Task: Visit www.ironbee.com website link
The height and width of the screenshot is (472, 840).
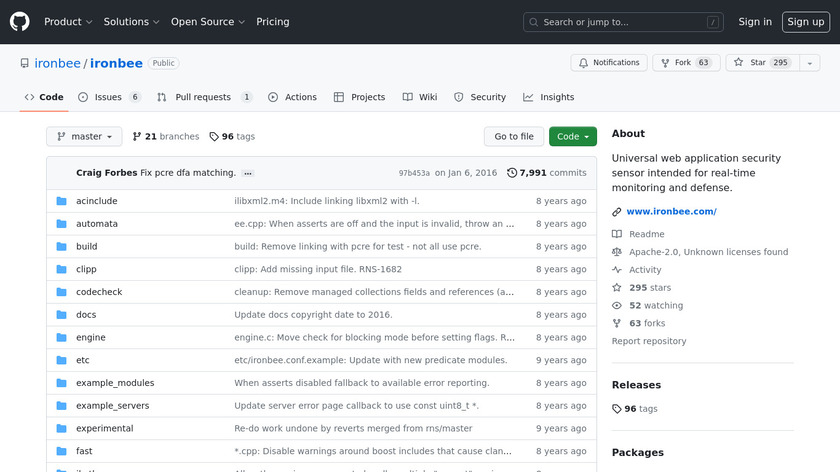Action: [x=671, y=212]
